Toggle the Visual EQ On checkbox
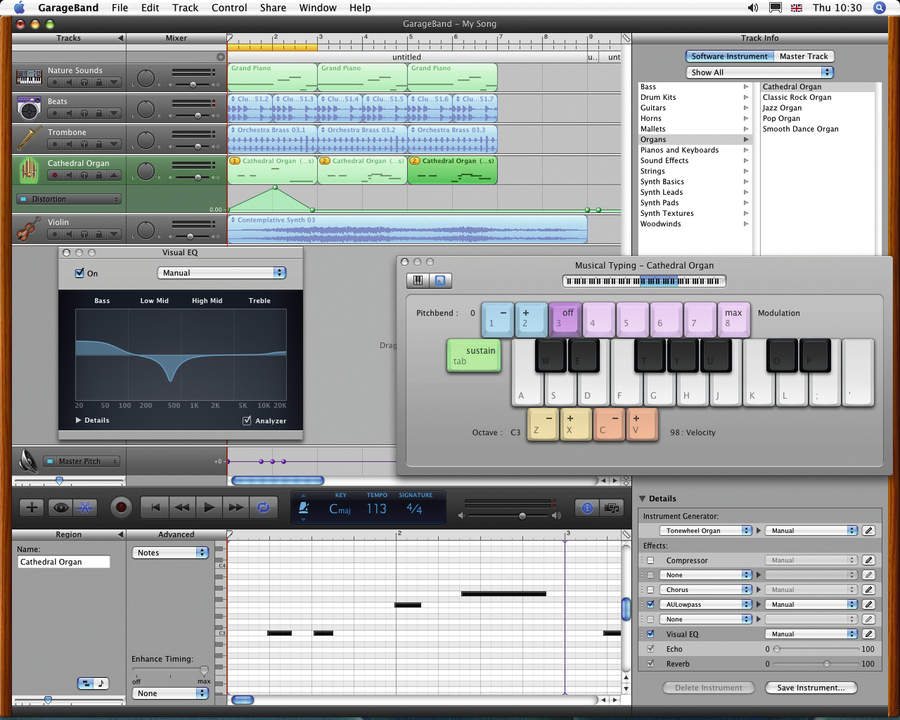The width and height of the screenshot is (900, 720). pos(80,273)
